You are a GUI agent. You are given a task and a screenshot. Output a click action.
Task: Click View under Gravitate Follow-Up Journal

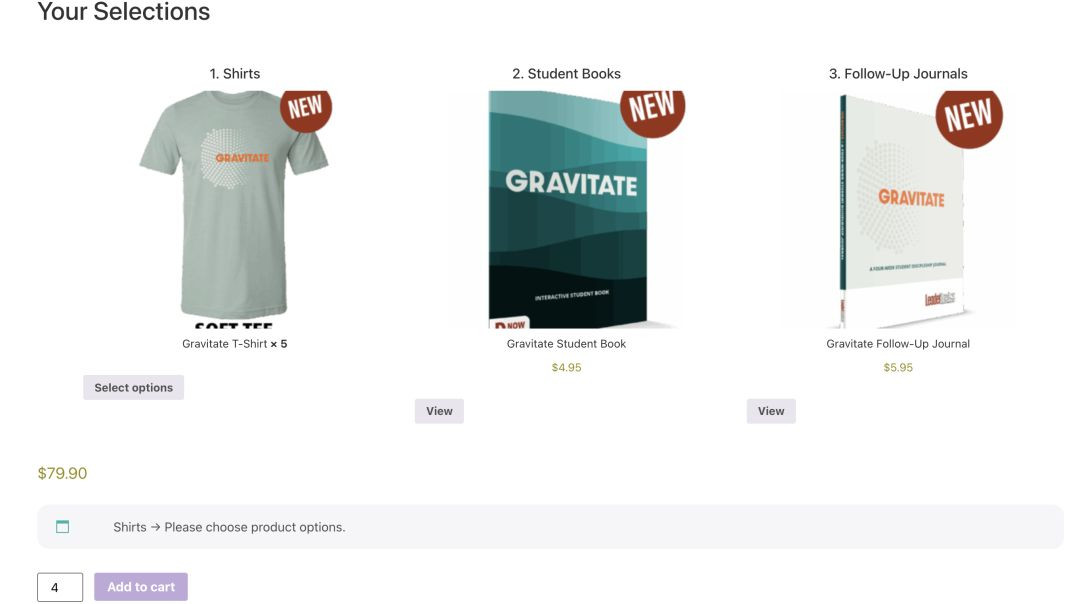[771, 411]
